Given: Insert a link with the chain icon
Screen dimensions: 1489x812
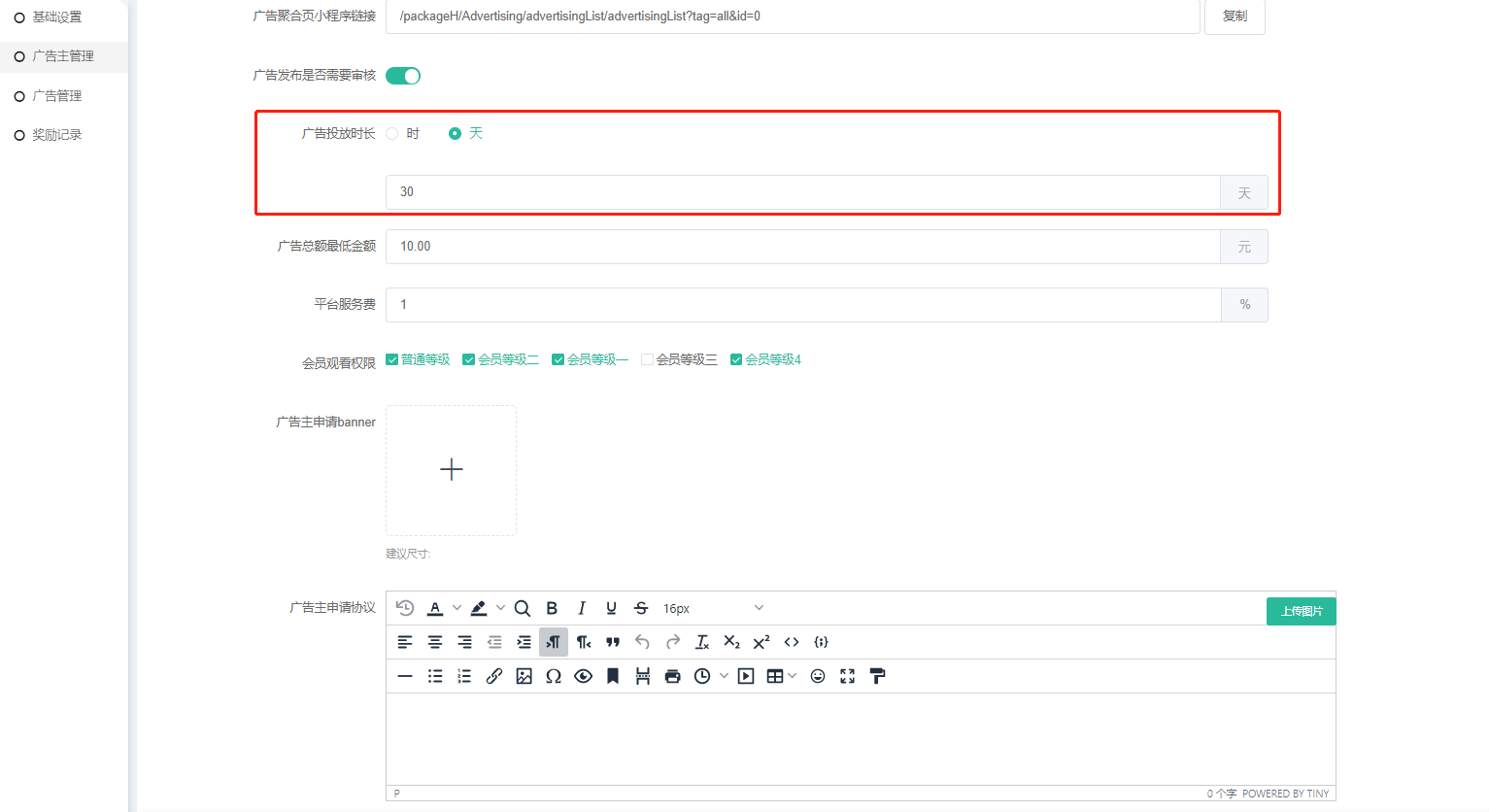Looking at the screenshot, I should pyautogui.click(x=494, y=676).
